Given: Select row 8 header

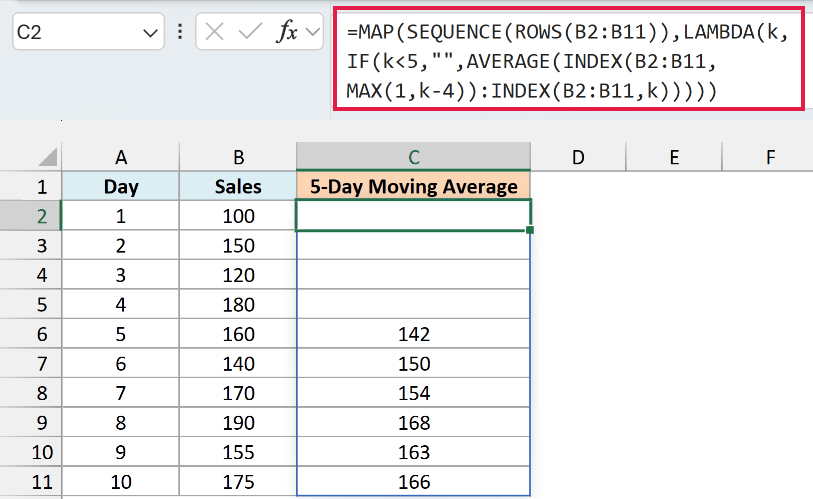Looking at the screenshot, I should click(31, 393).
